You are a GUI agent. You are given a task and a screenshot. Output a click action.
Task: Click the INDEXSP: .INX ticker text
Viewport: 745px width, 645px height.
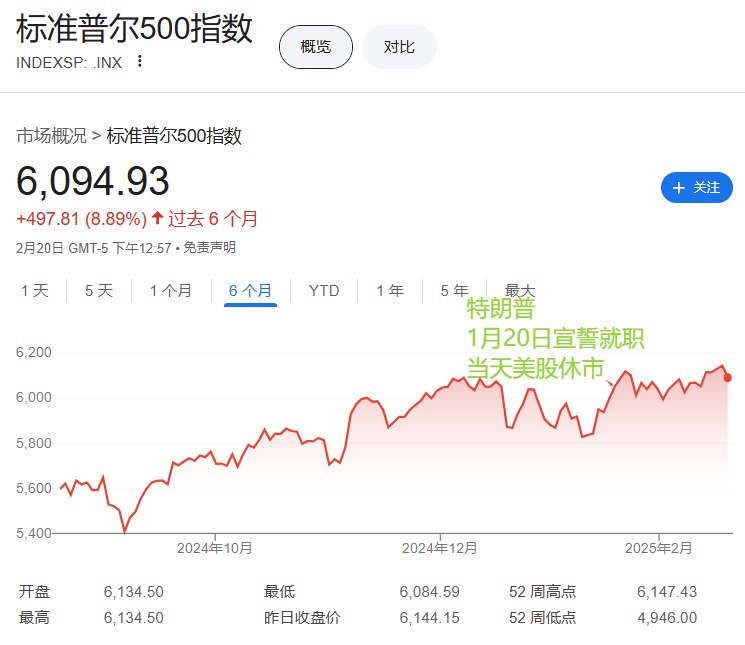(x=69, y=63)
